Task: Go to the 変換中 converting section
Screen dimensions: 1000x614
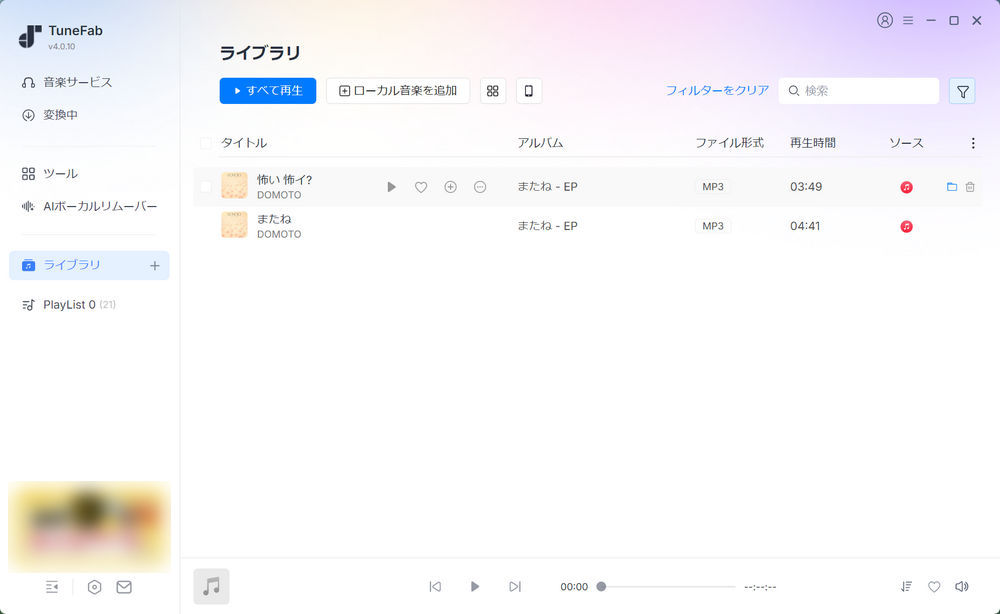Action: (50, 115)
